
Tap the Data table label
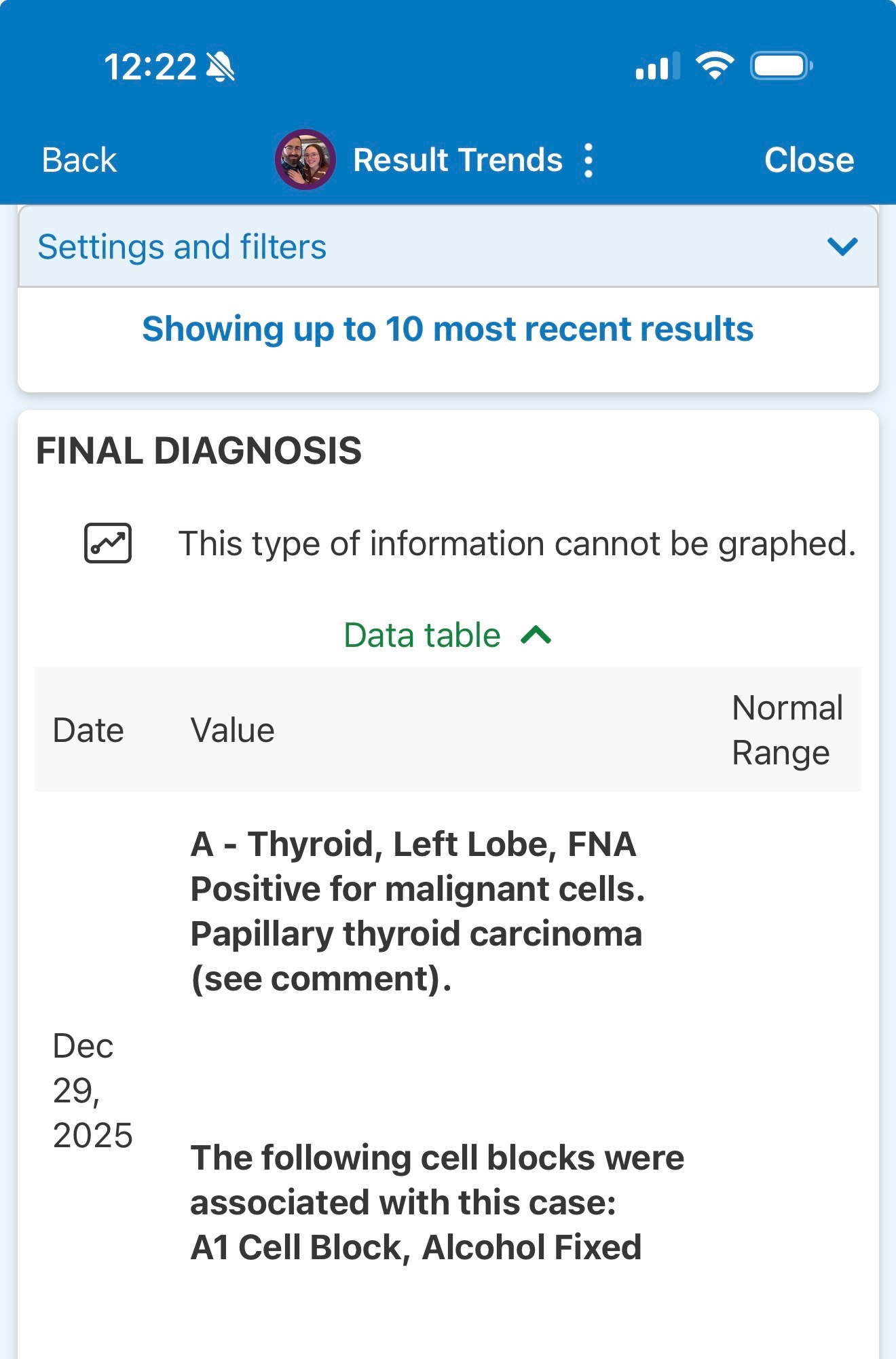422,635
